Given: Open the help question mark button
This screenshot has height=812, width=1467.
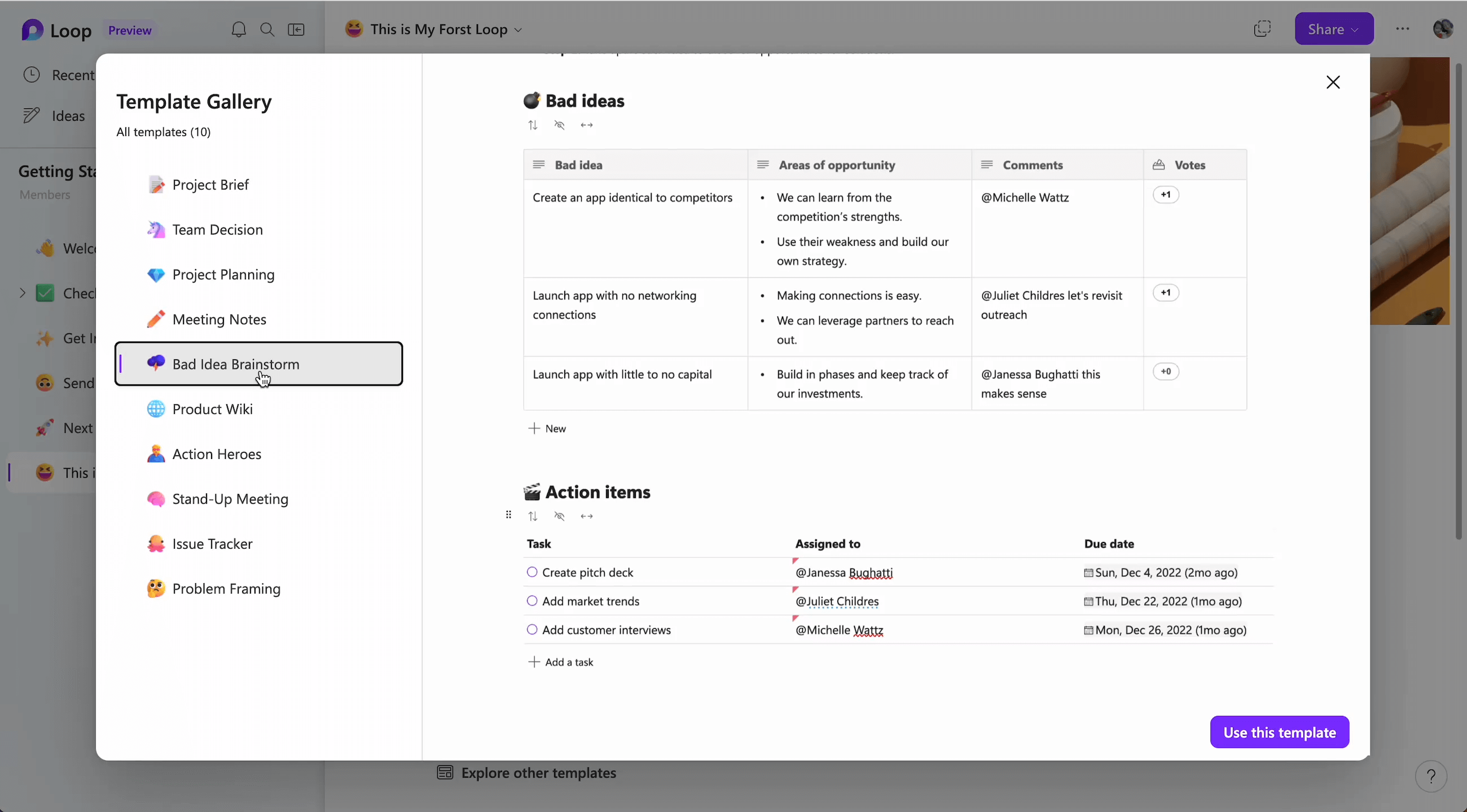Looking at the screenshot, I should 1431,776.
